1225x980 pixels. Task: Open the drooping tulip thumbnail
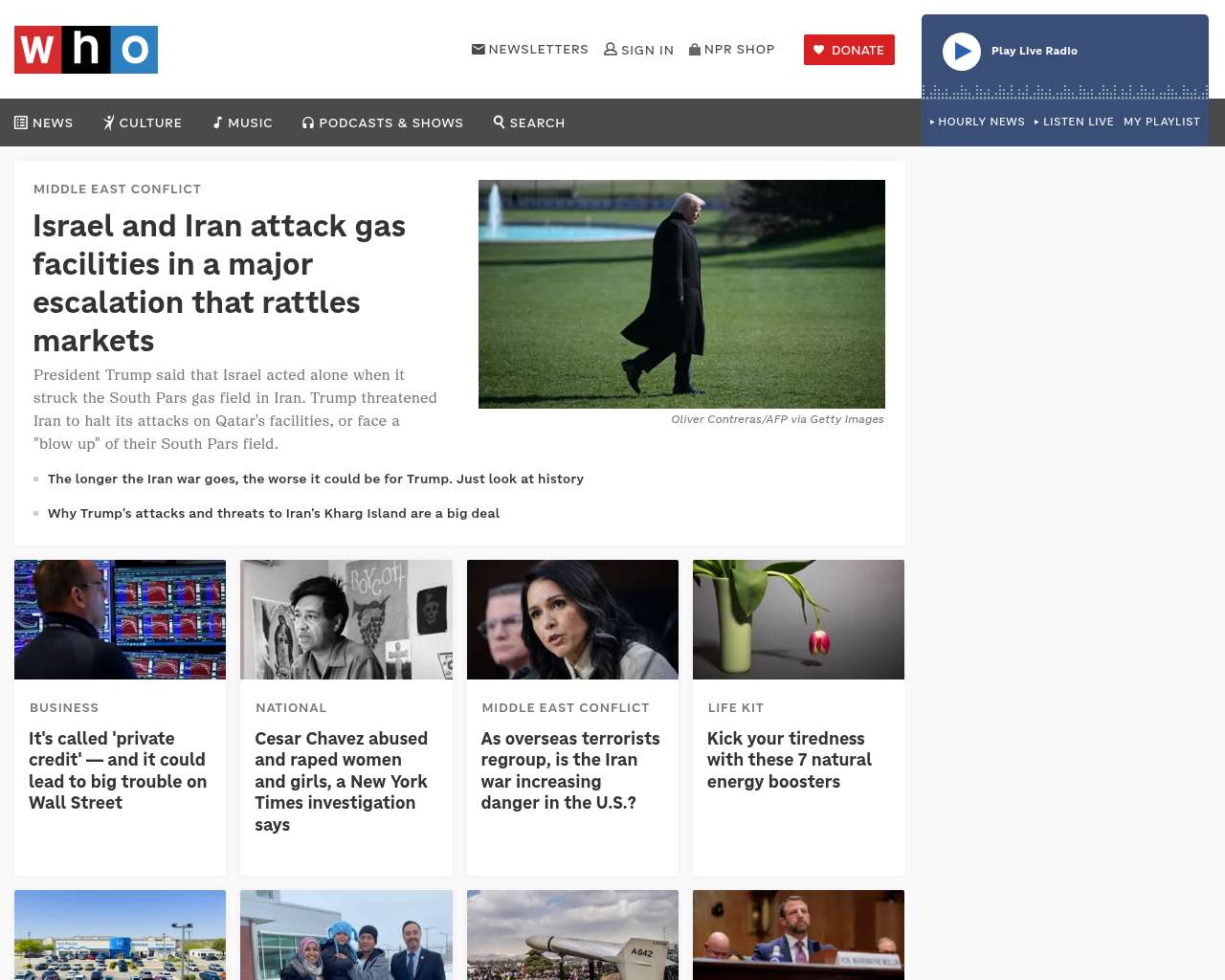pos(798,619)
